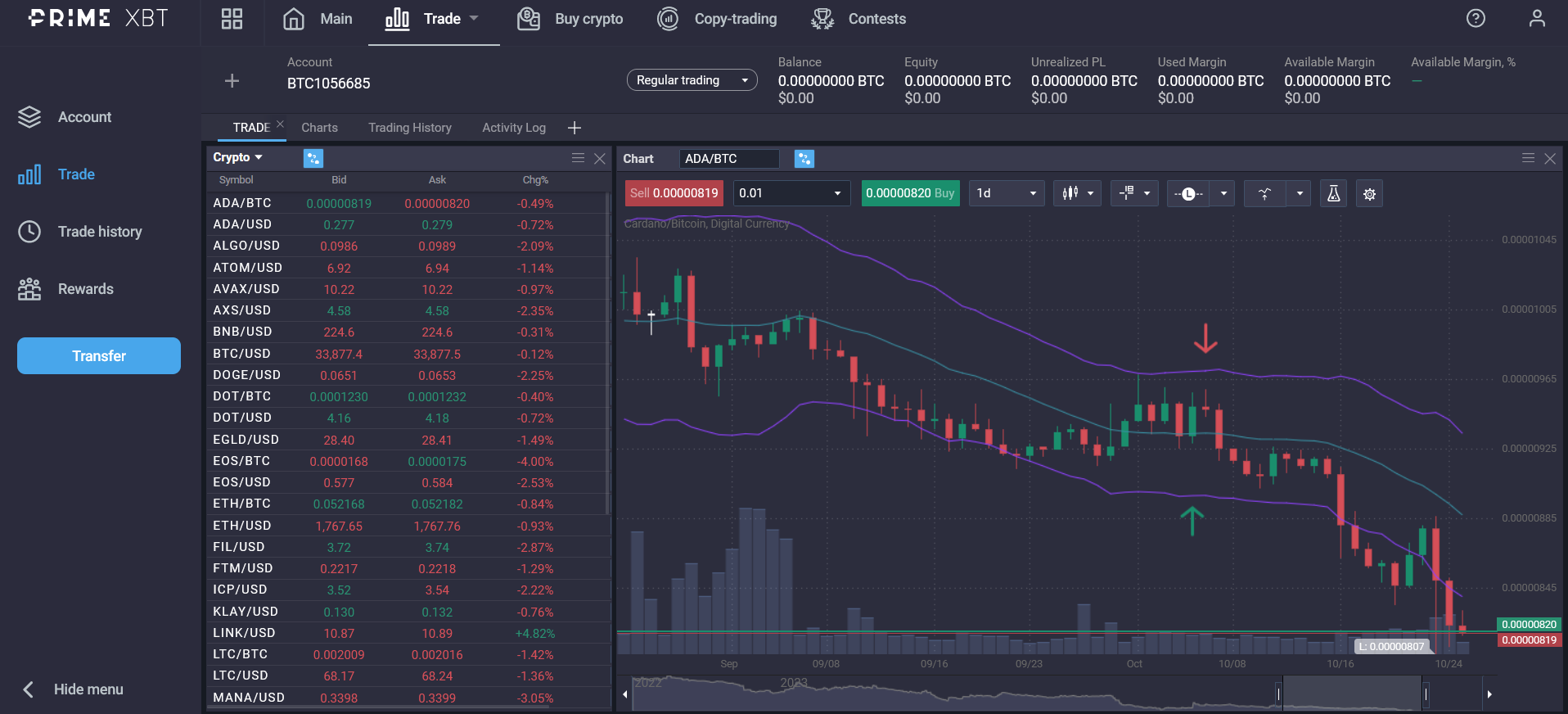Screen dimensions: 1568x714
Task: Click the line marker tool with L icon
Action: click(x=1188, y=193)
